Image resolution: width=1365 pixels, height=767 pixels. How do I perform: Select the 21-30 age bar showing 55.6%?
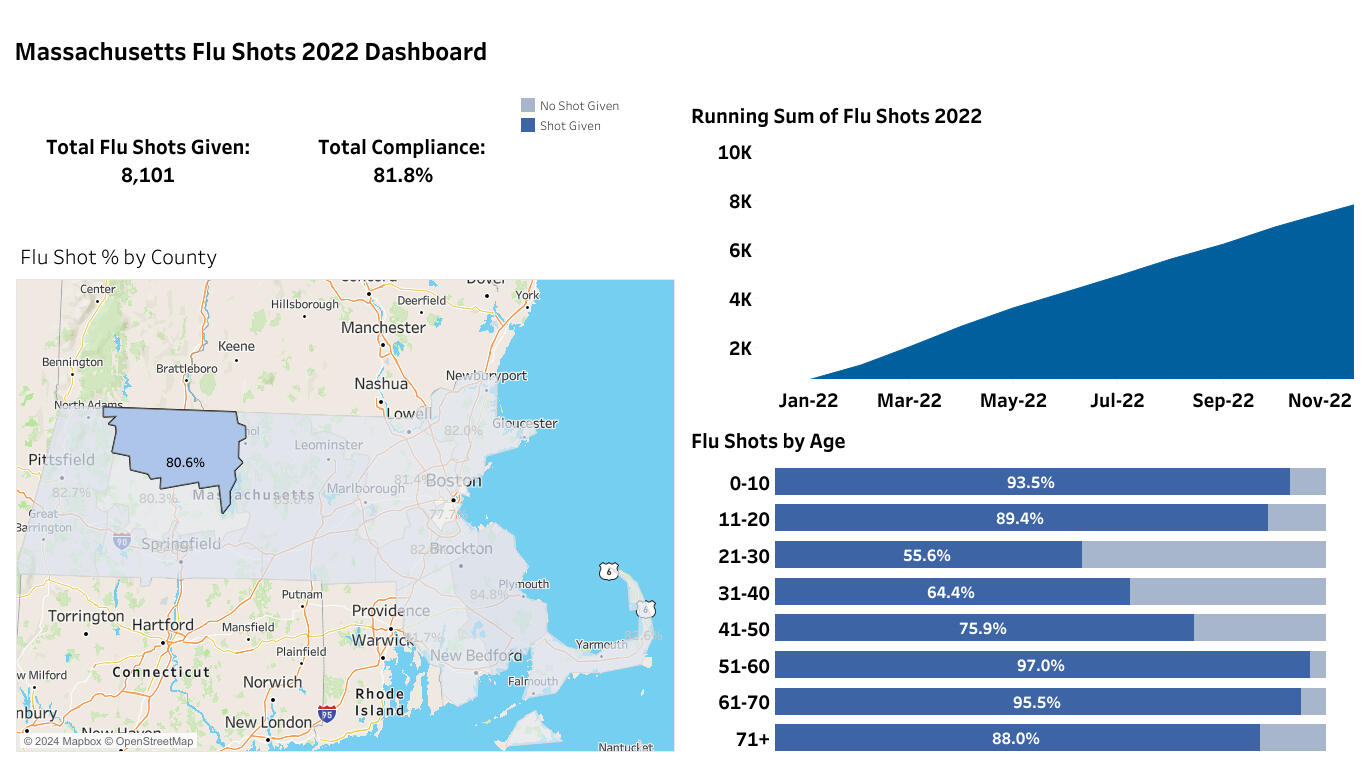point(926,555)
